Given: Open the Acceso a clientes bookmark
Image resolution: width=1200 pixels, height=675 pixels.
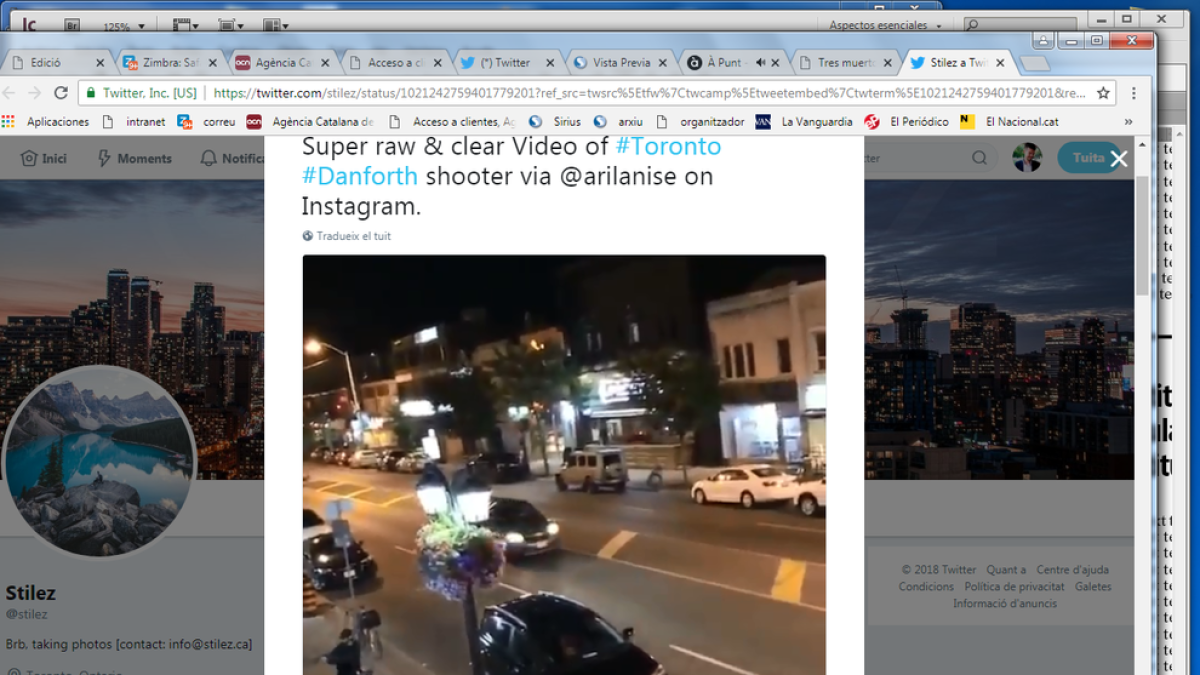Looking at the screenshot, I should 451,122.
